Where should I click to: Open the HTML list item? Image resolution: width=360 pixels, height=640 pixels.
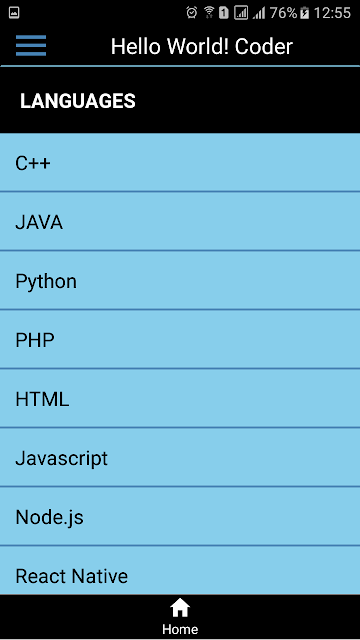pyautogui.click(x=180, y=398)
